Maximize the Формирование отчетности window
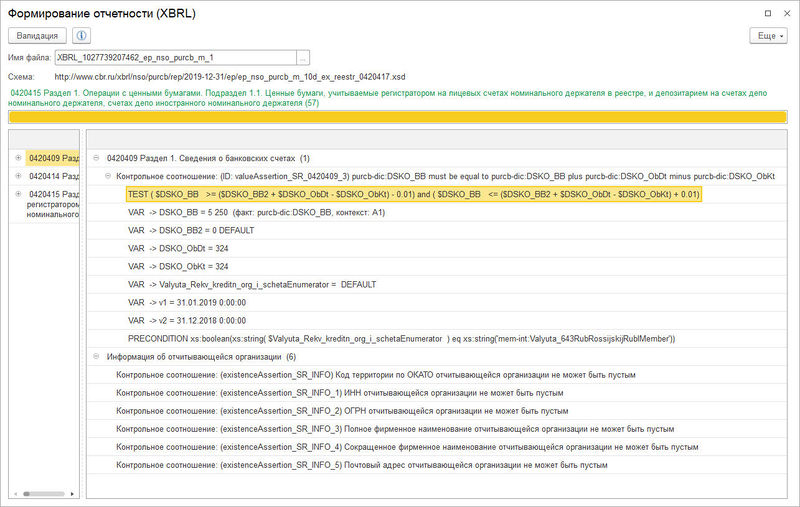Screen dimensions: 800x507 [767, 13]
